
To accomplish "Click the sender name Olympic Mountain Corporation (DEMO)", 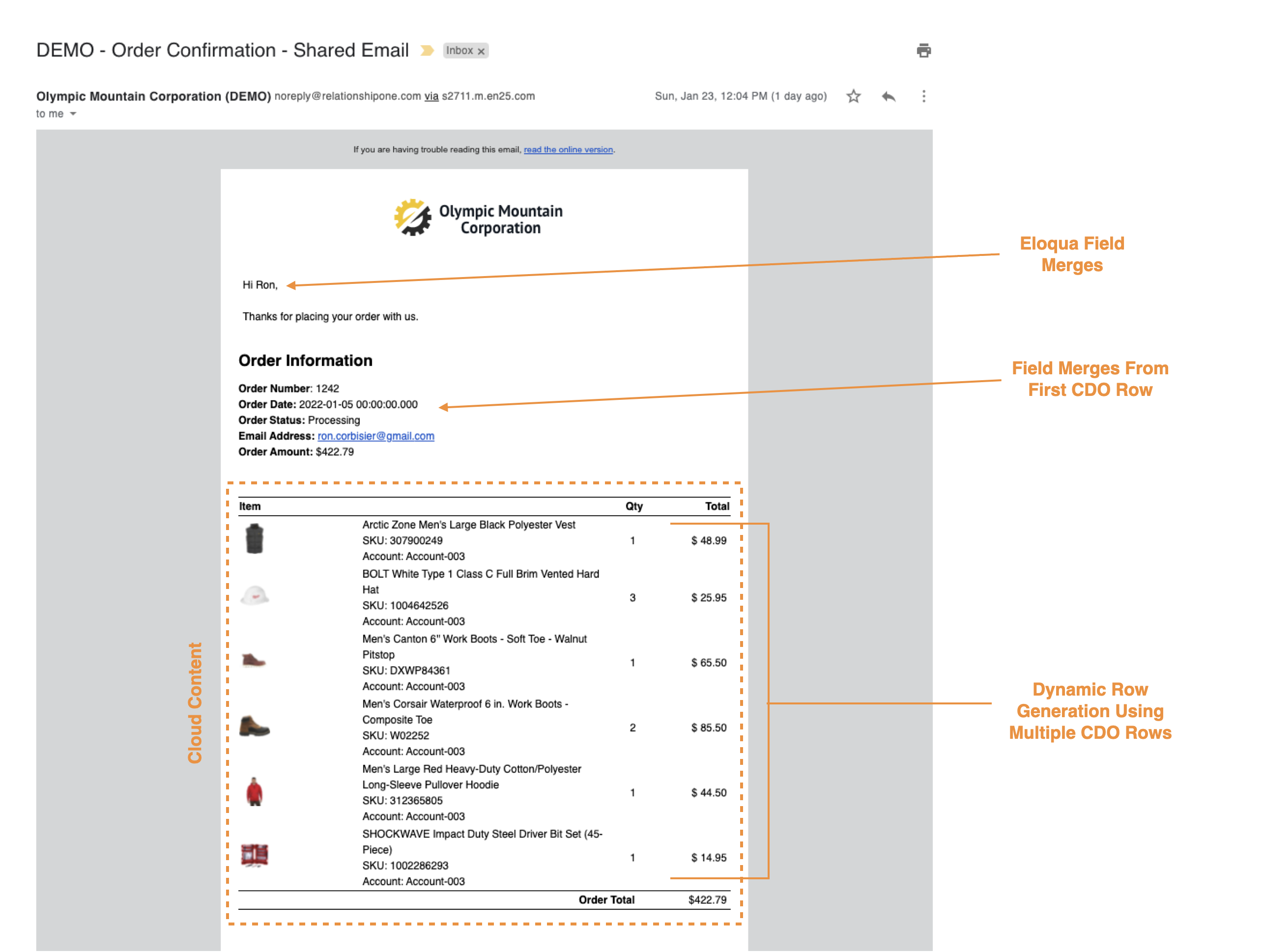I will [x=154, y=96].
